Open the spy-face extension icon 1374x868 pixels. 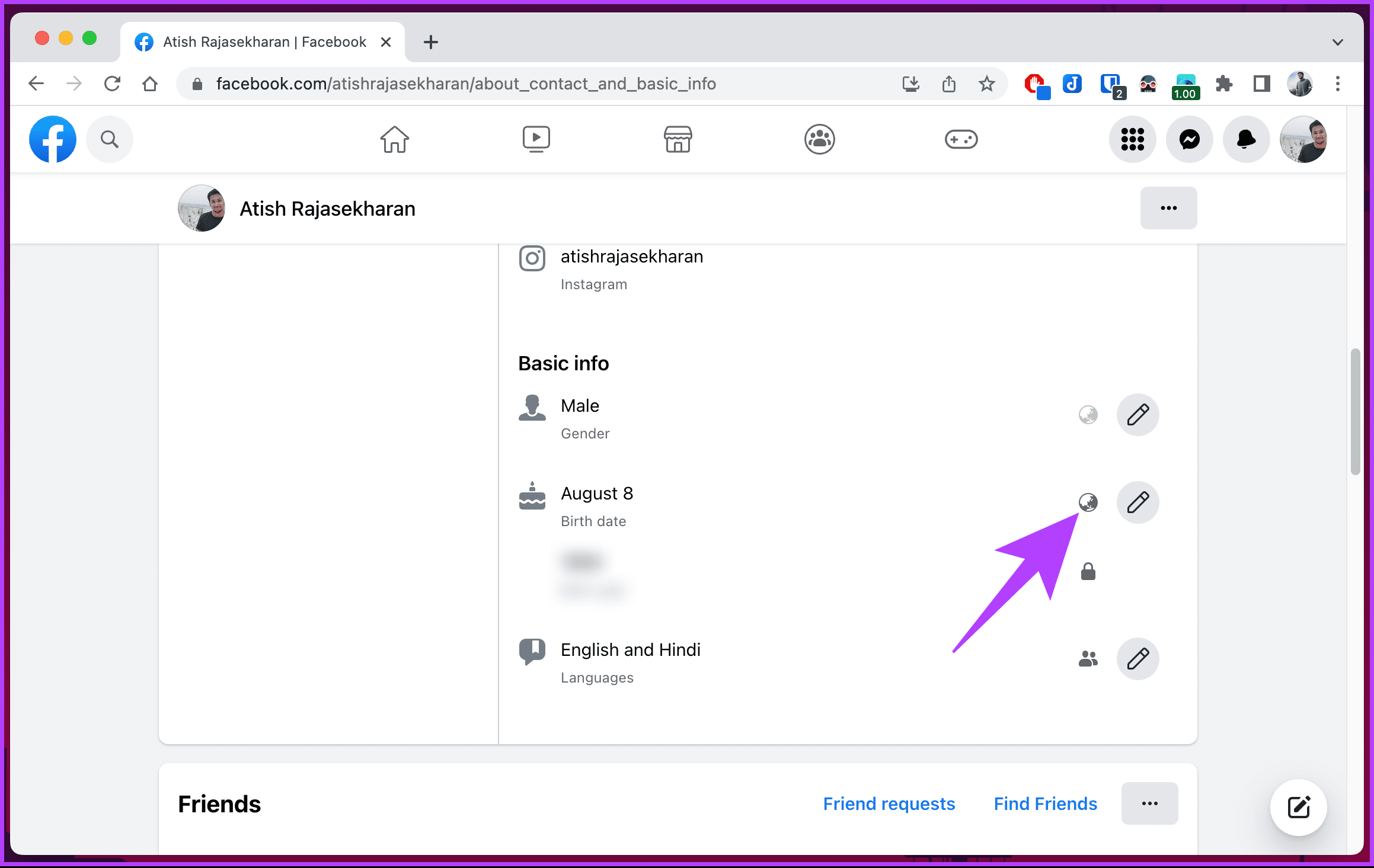point(1148,84)
